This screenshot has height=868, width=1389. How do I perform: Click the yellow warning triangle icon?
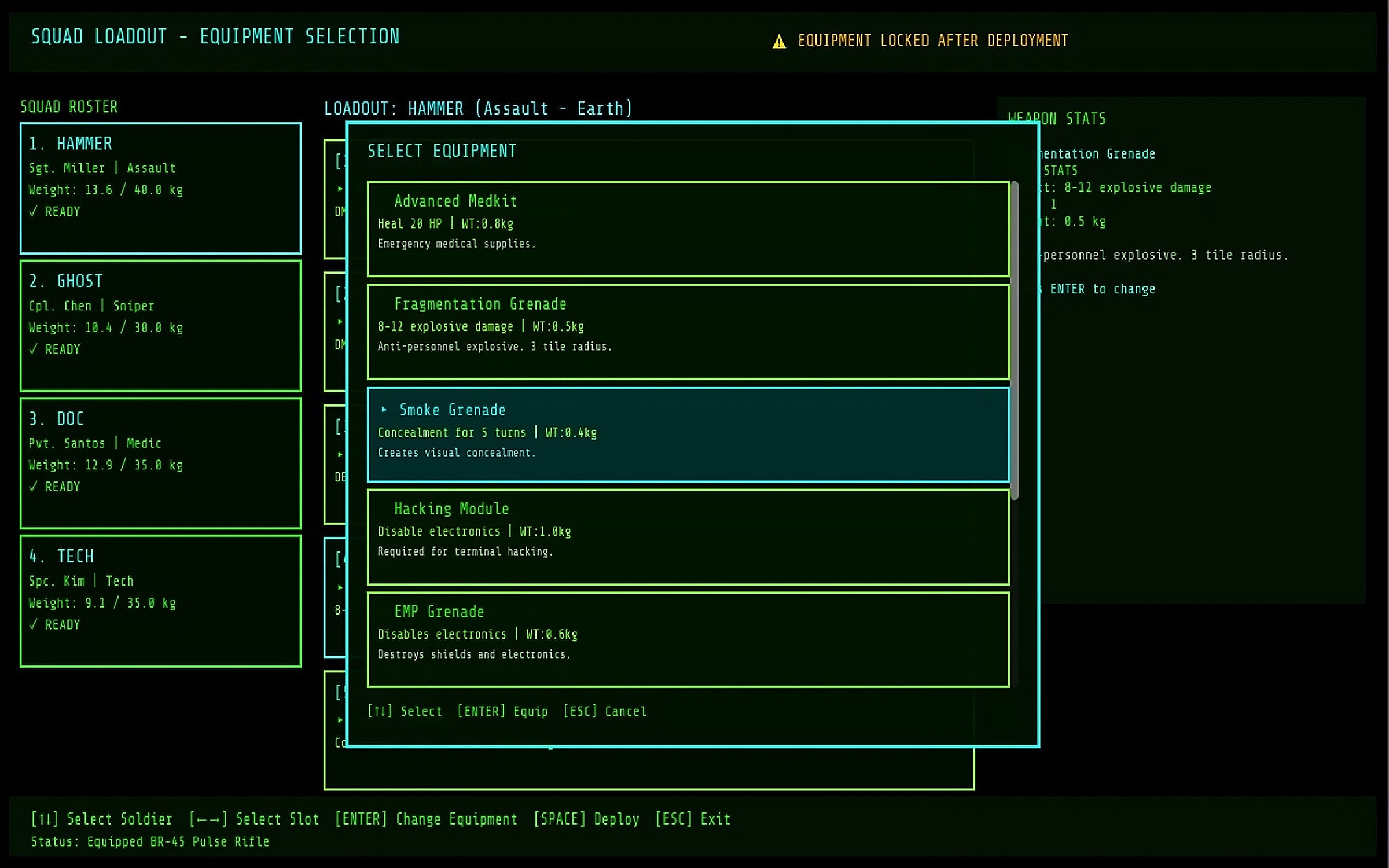779,42
